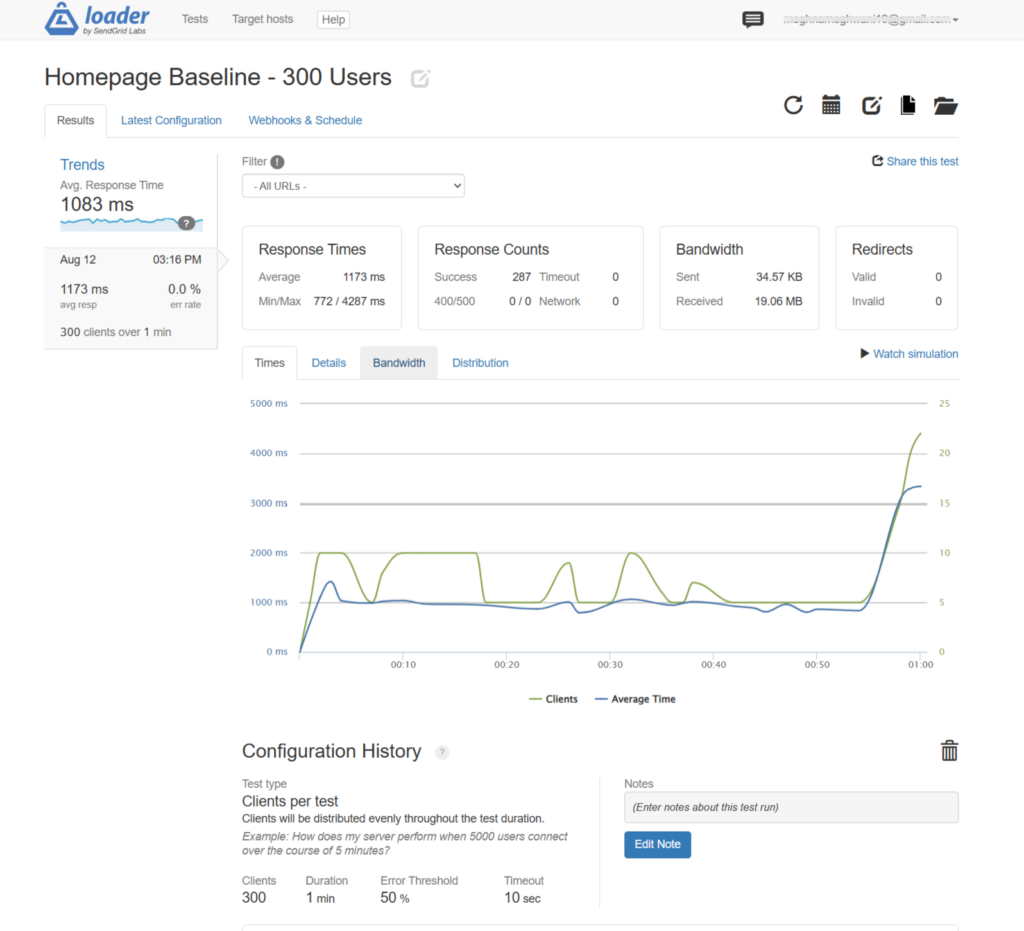1024x931 pixels.
Task: Open the Tests menu
Action: pos(195,19)
